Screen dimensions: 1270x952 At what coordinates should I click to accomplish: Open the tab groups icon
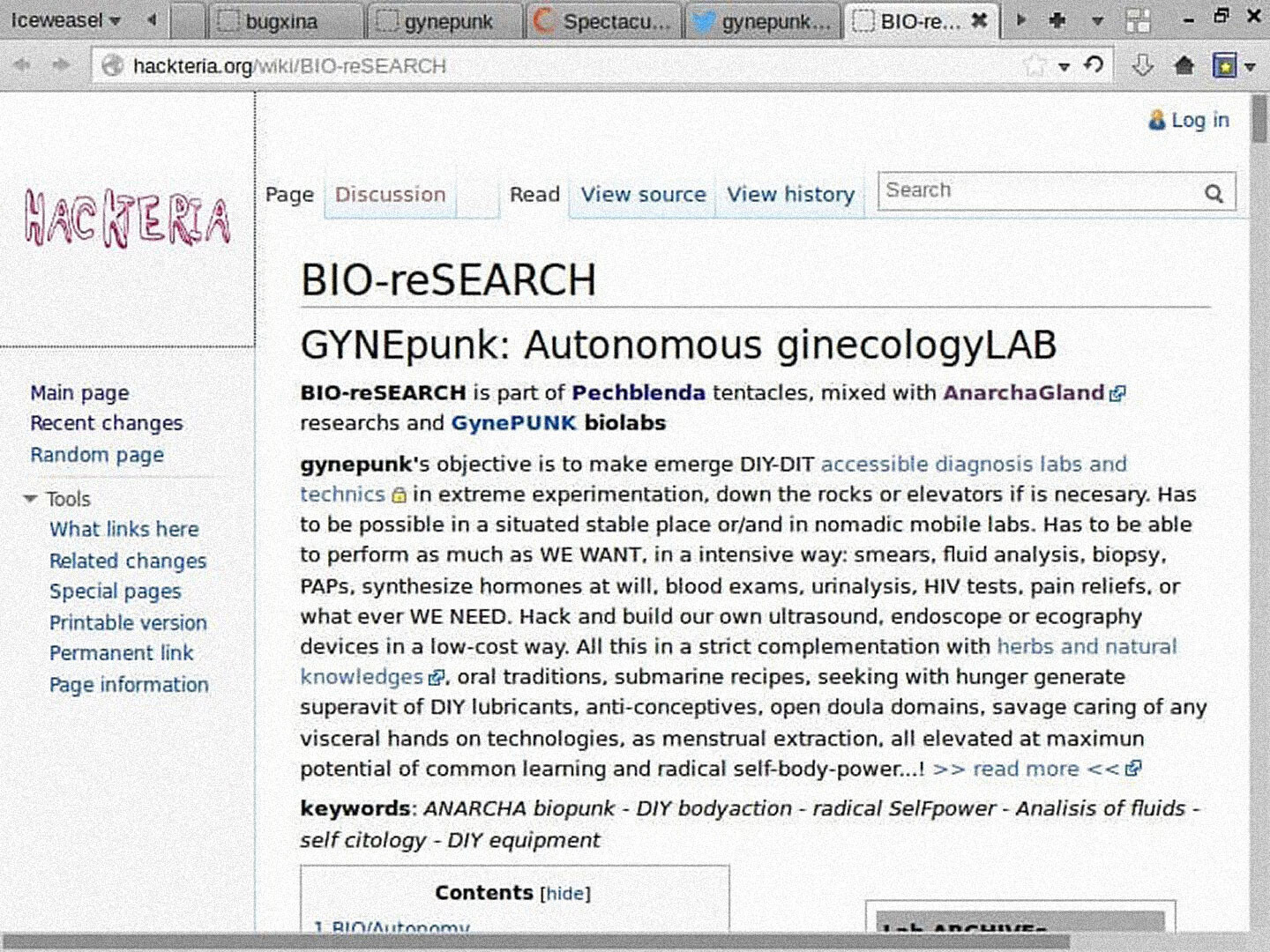[1139, 20]
